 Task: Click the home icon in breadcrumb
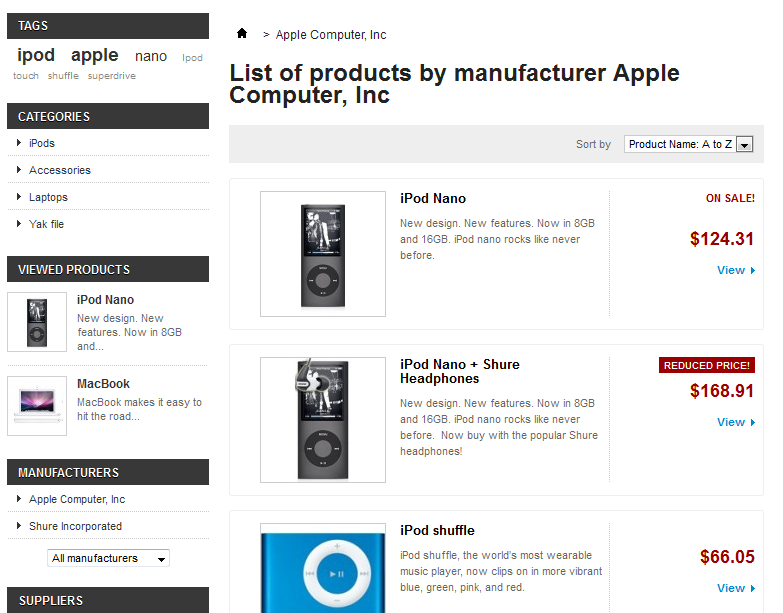tap(242, 34)
